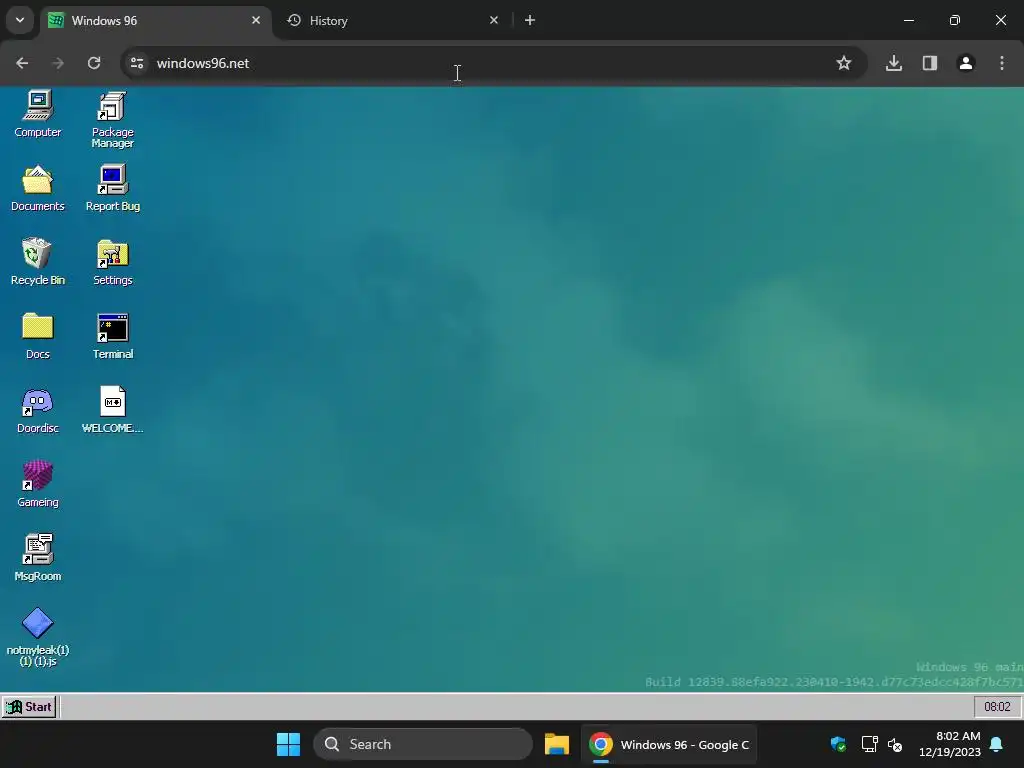Select Windows 96 - Google Chrome taskbar item
Viewport: 1024px width, 768px height.
coord(669,744)
